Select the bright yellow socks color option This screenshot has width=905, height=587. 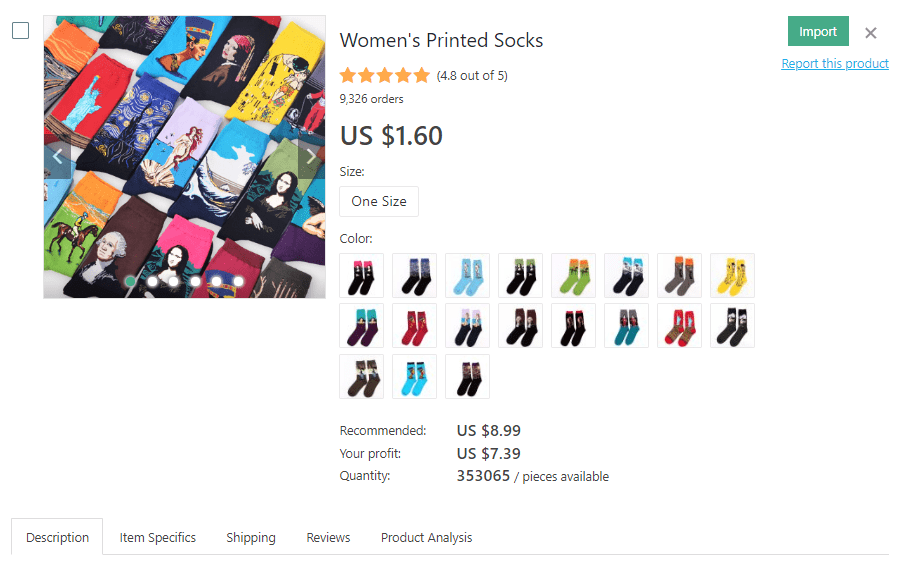[733, 275]
